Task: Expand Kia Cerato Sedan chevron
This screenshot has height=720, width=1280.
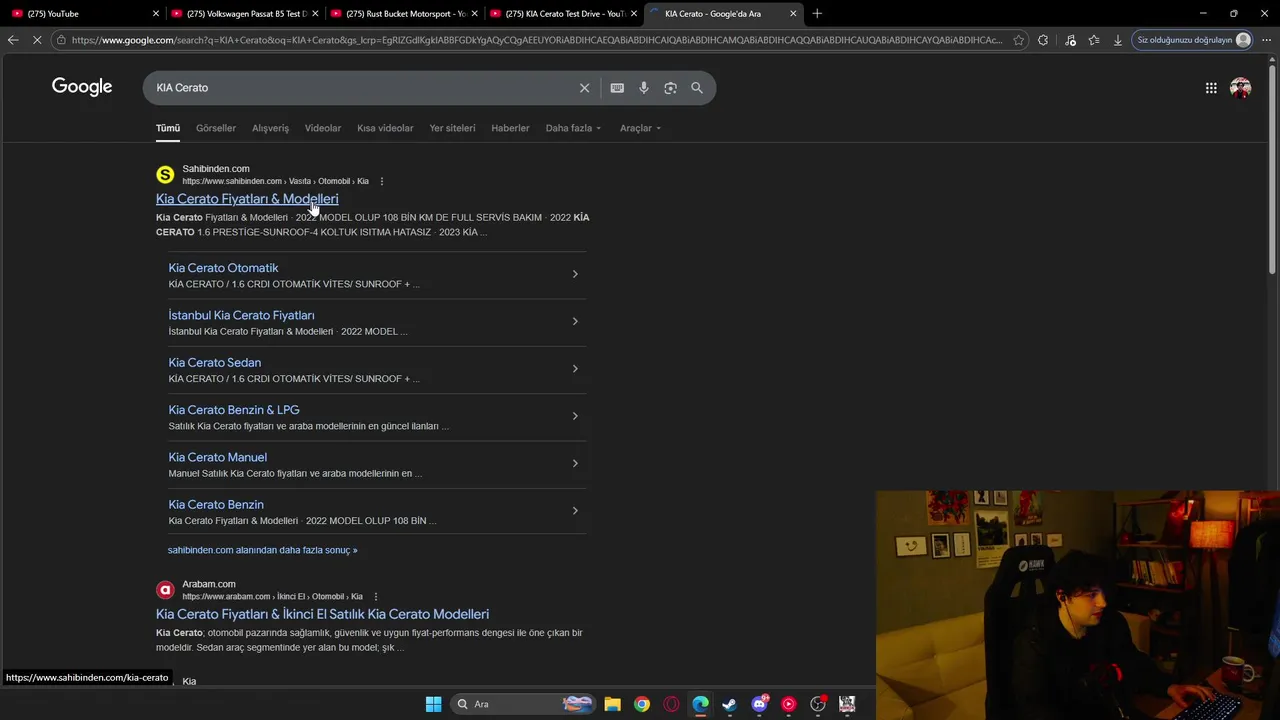Action: click(575, 369)
